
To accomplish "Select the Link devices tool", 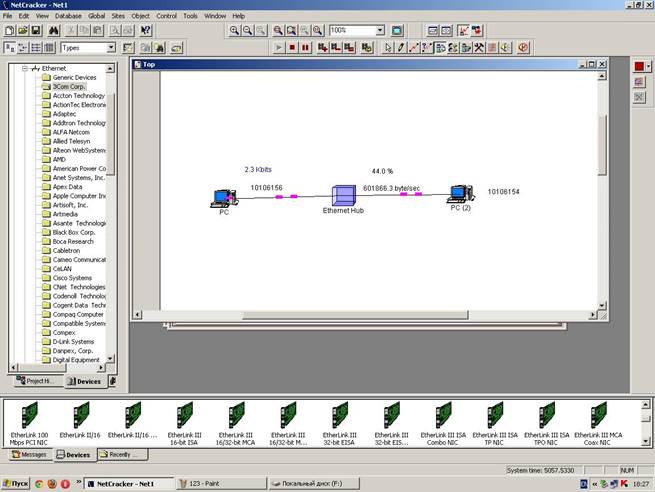I will click(414, 48).
